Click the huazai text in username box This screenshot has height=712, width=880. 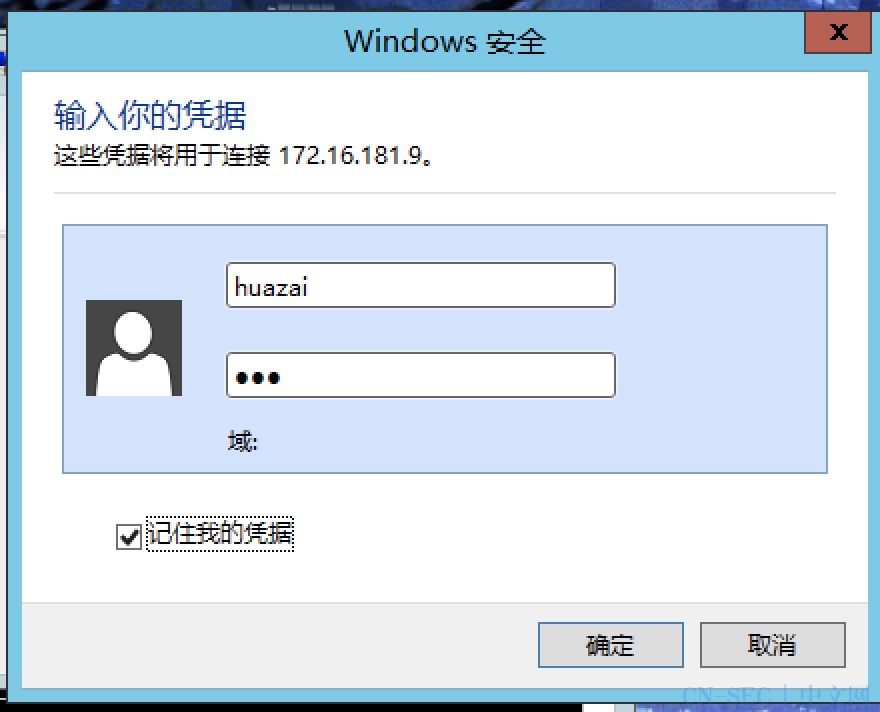click(271, 287)
